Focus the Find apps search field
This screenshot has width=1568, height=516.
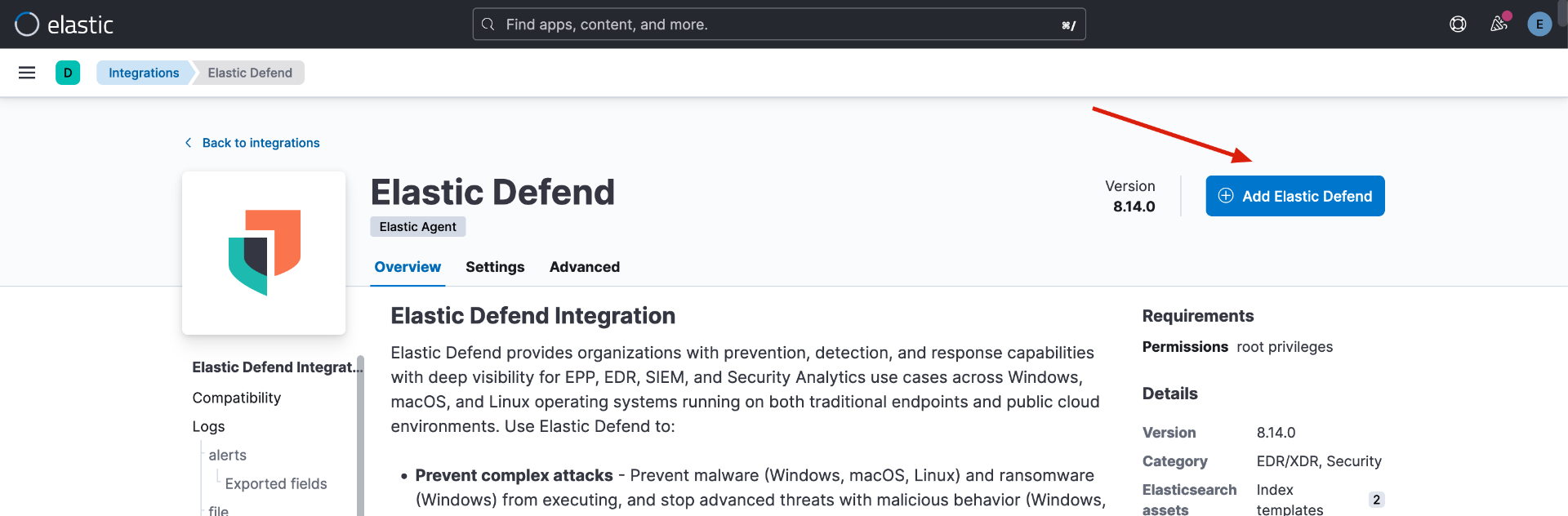click(779, 24)
